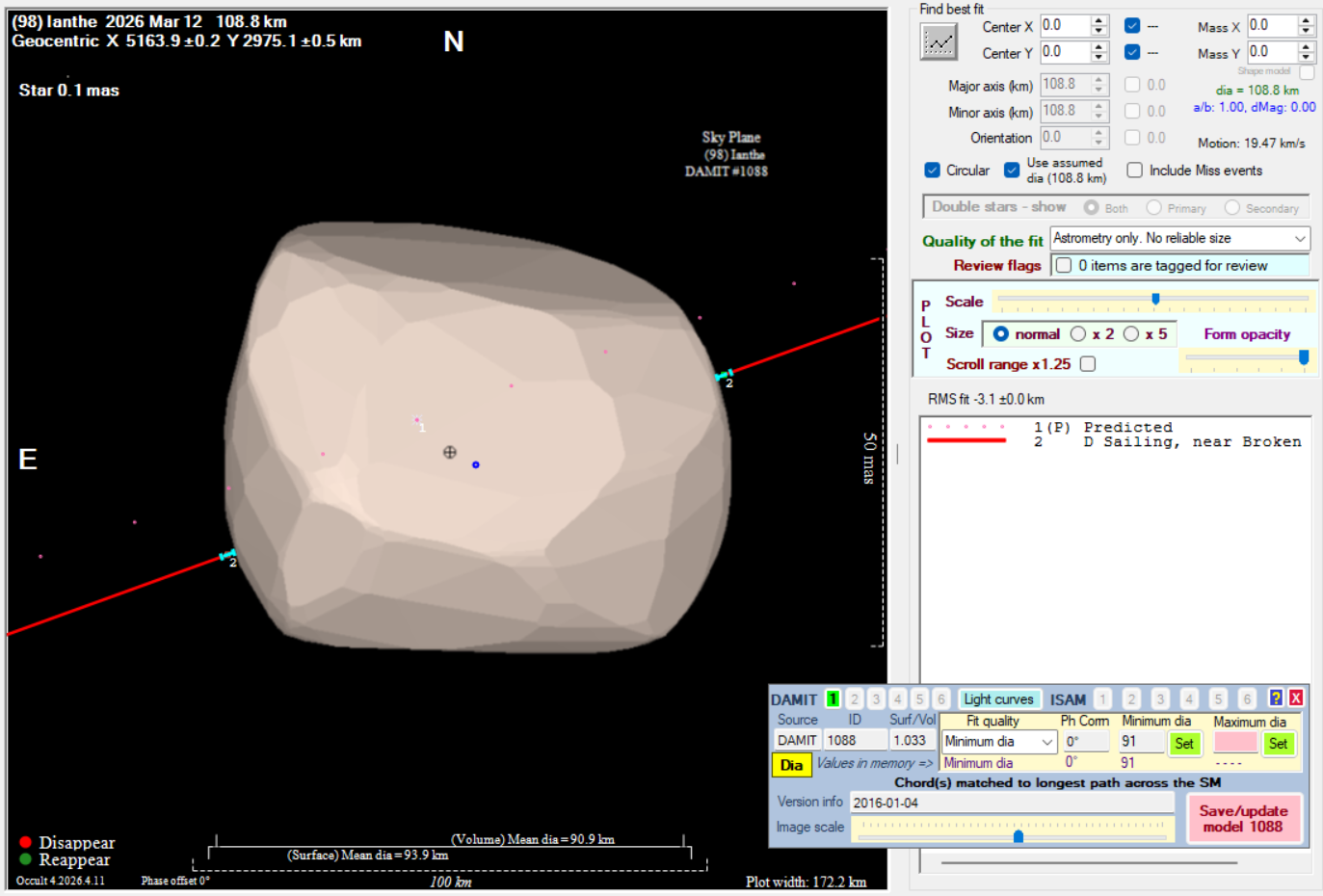Select the x 2 plot size option
This screenshot has width=1323, height=896.
pos(1078,334)
